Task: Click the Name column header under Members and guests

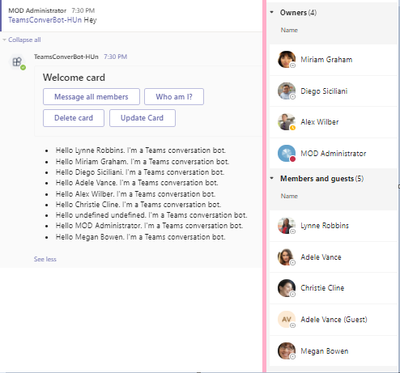Action: tap(289, 196)
